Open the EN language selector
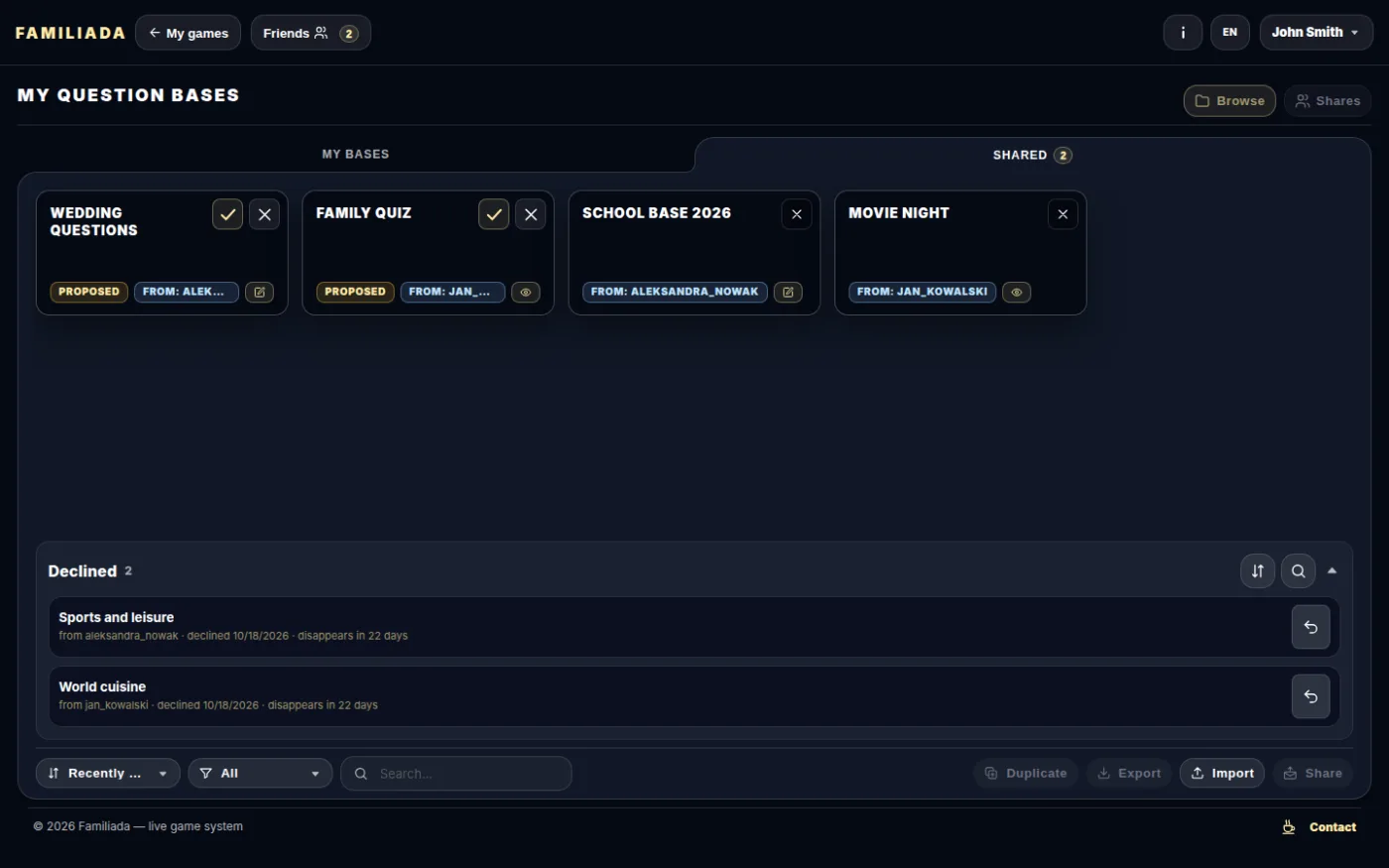Viewport: 1389px width, 868px height. click(1230, 33)
